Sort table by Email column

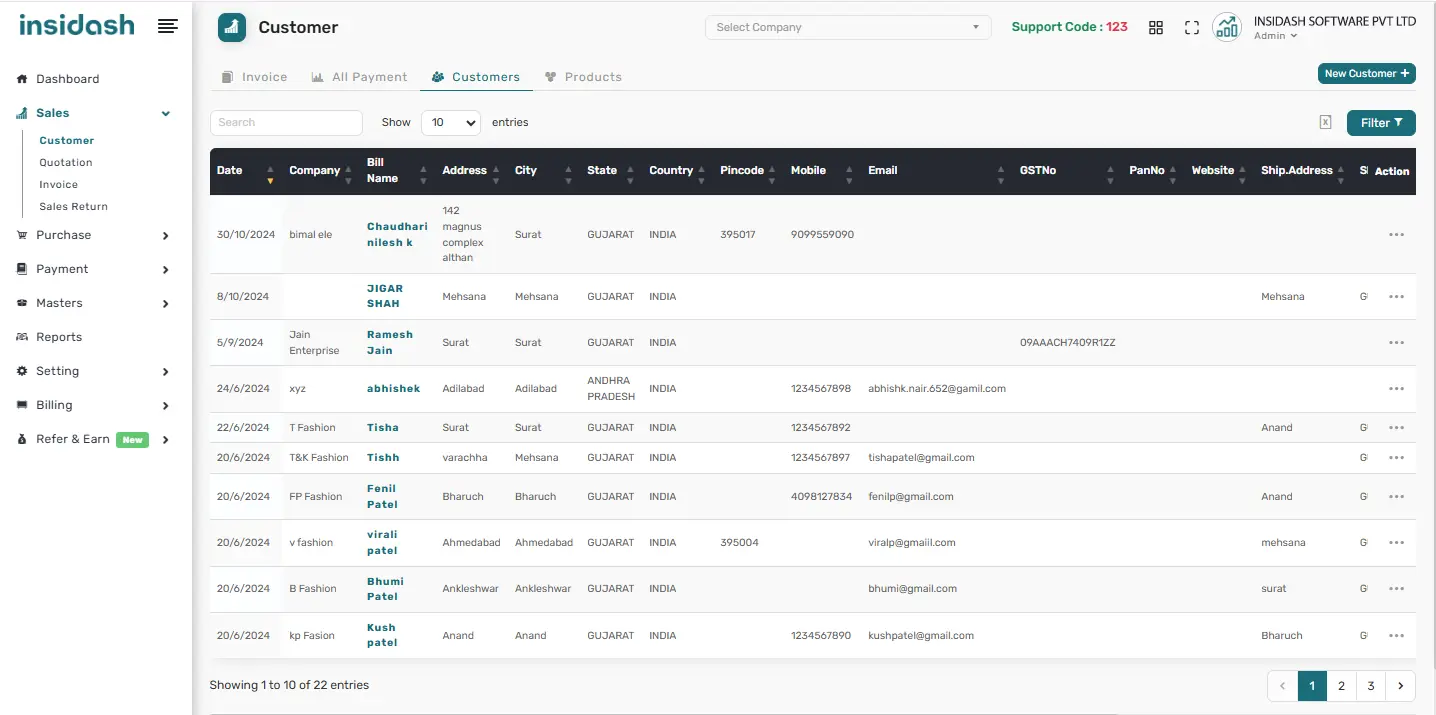pos(936,171)
